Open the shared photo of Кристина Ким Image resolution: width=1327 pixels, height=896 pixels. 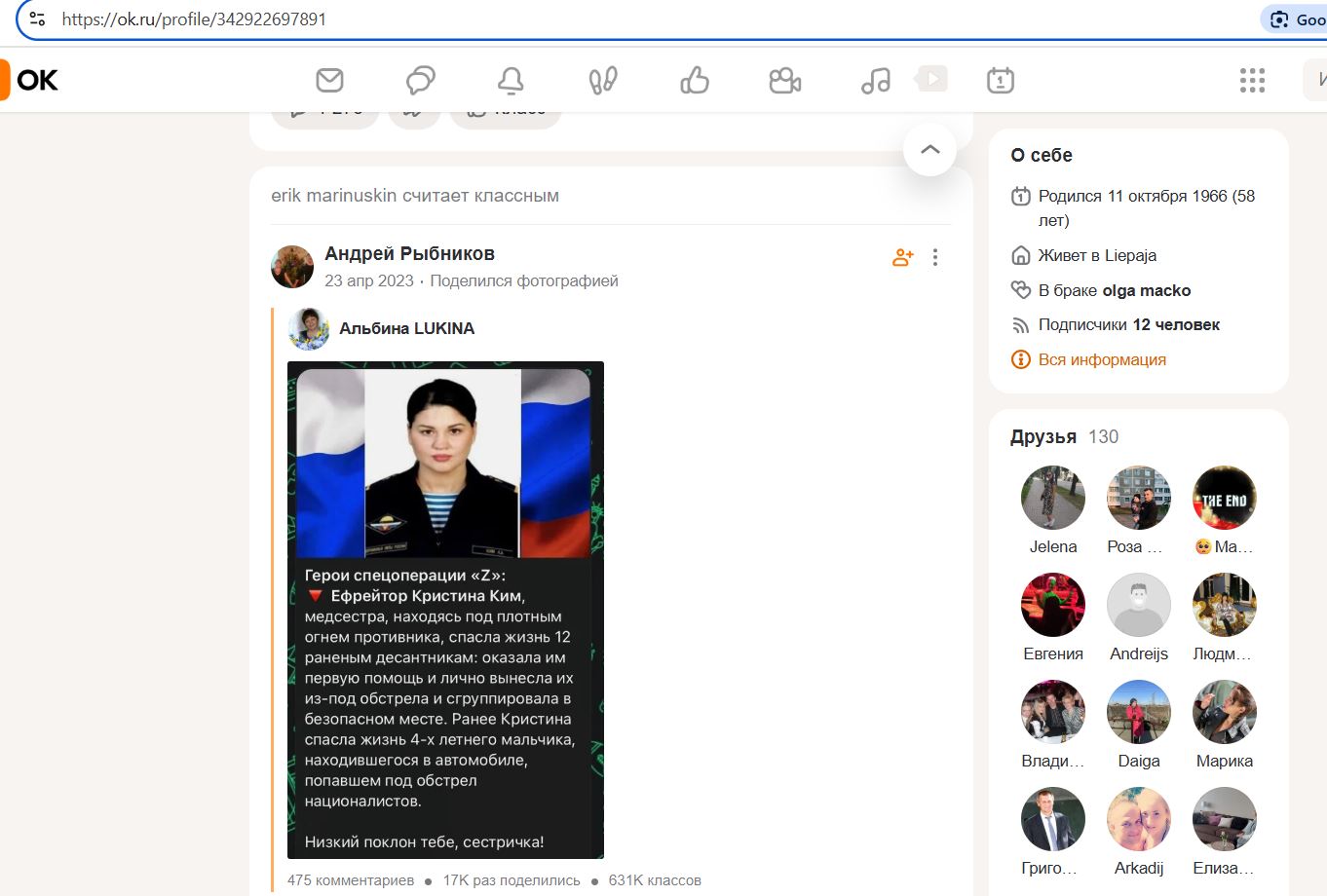click(x=445, y=610)
